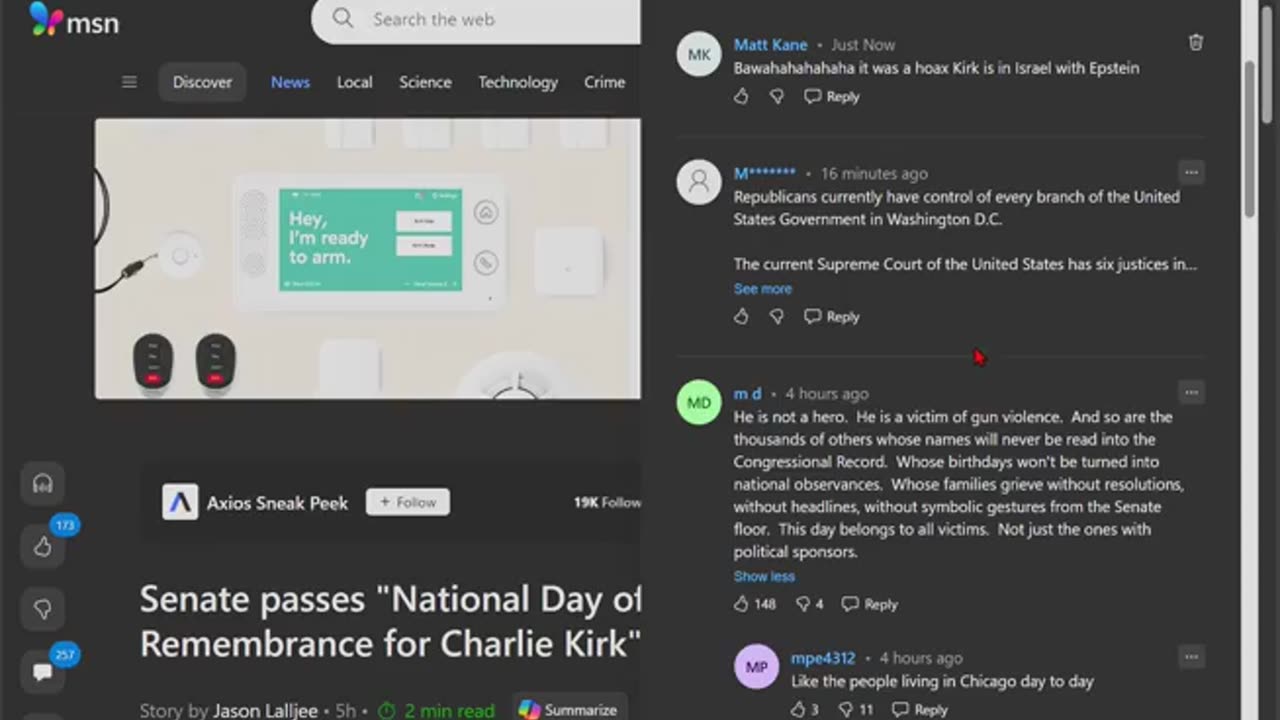This screenshot has width=1280, height=720.
Task: Select the Crime tab
Action: (604, 82)
